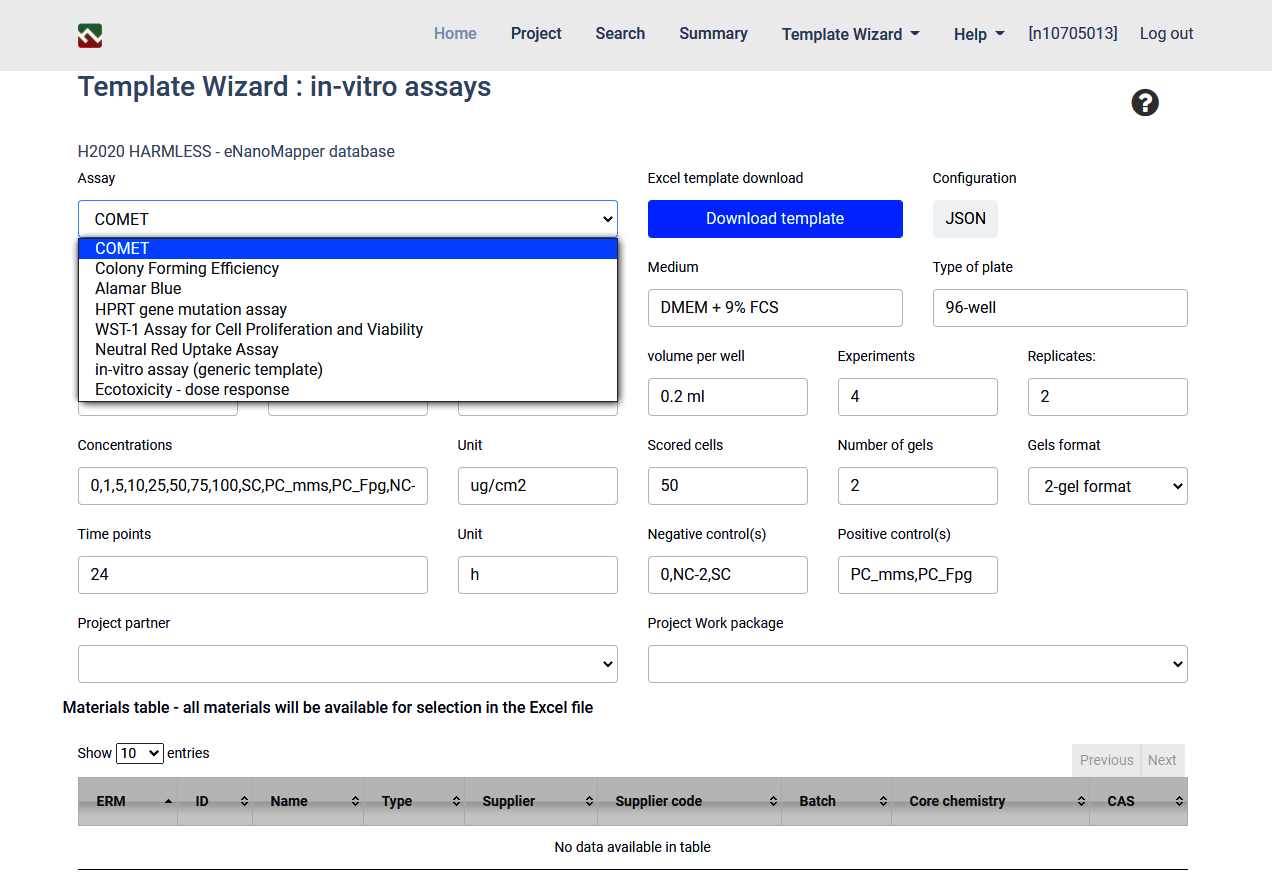Click the Download template button
The width and height of the screenshot is (1272, 881).
[775, 219]
